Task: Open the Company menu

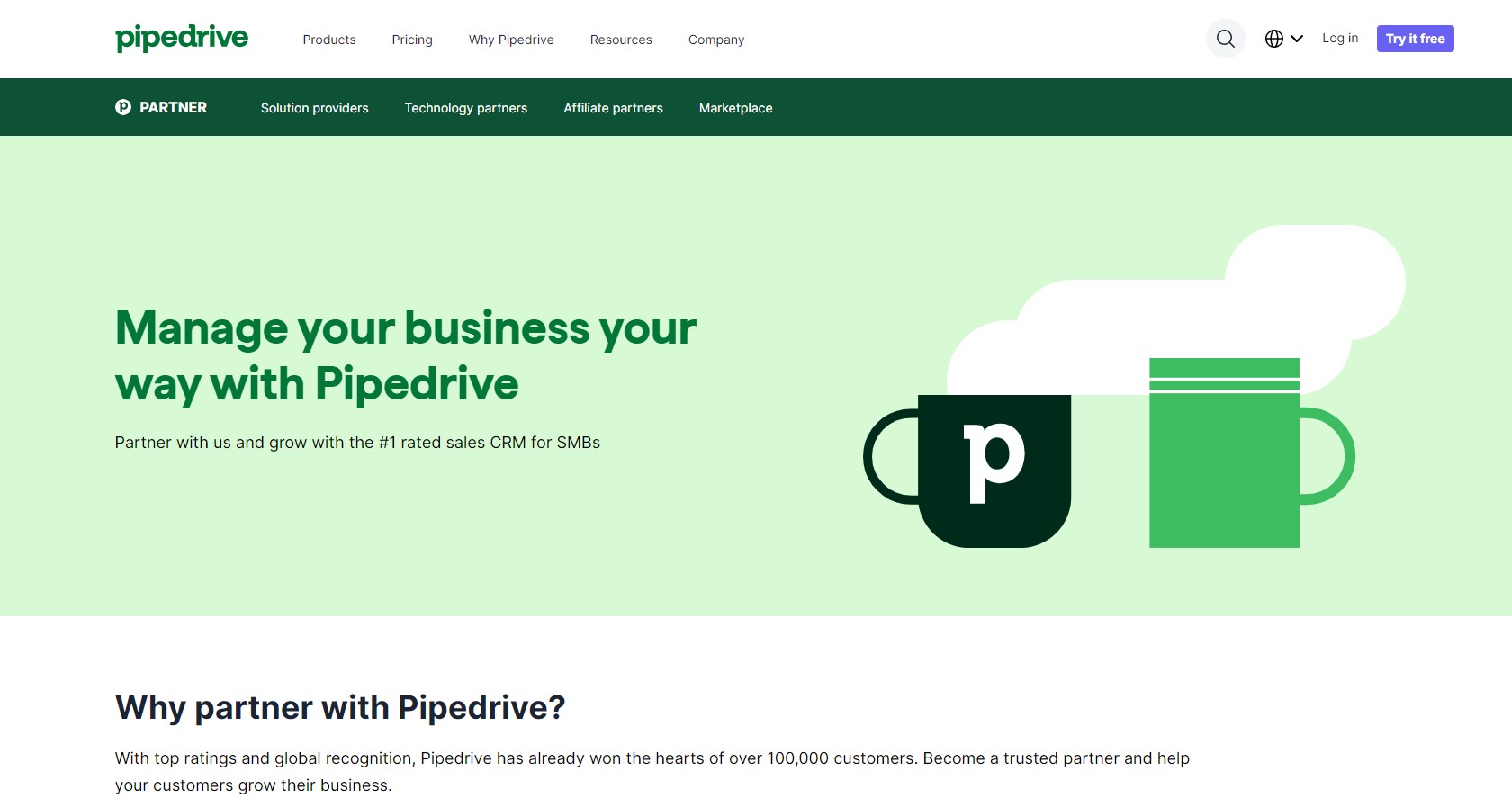Action: pyautogui.click(x=716, y=40)
